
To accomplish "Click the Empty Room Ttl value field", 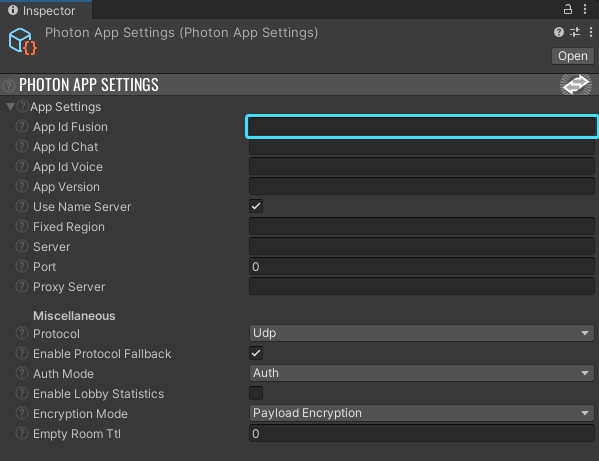I will pyautogui.click(x=422, y=434).
